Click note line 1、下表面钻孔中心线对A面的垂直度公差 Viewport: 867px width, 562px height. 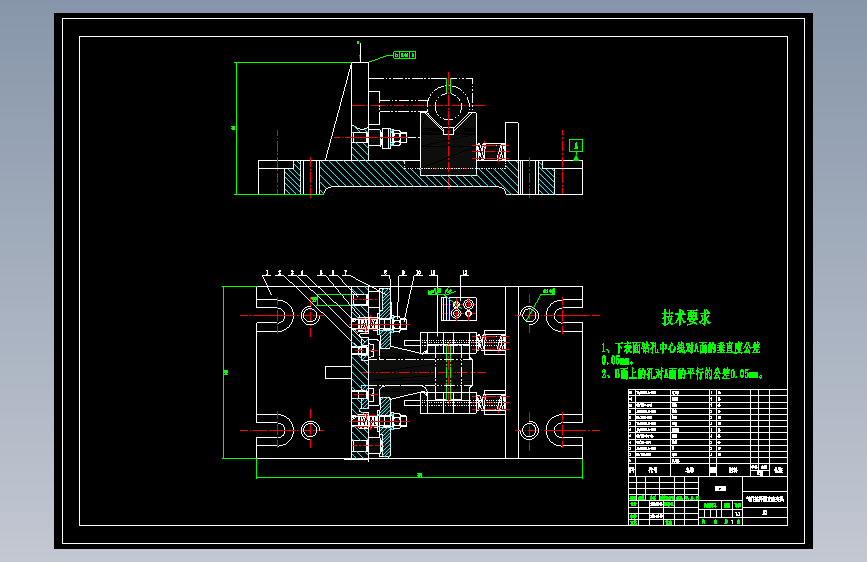click(x=681, y=348)
